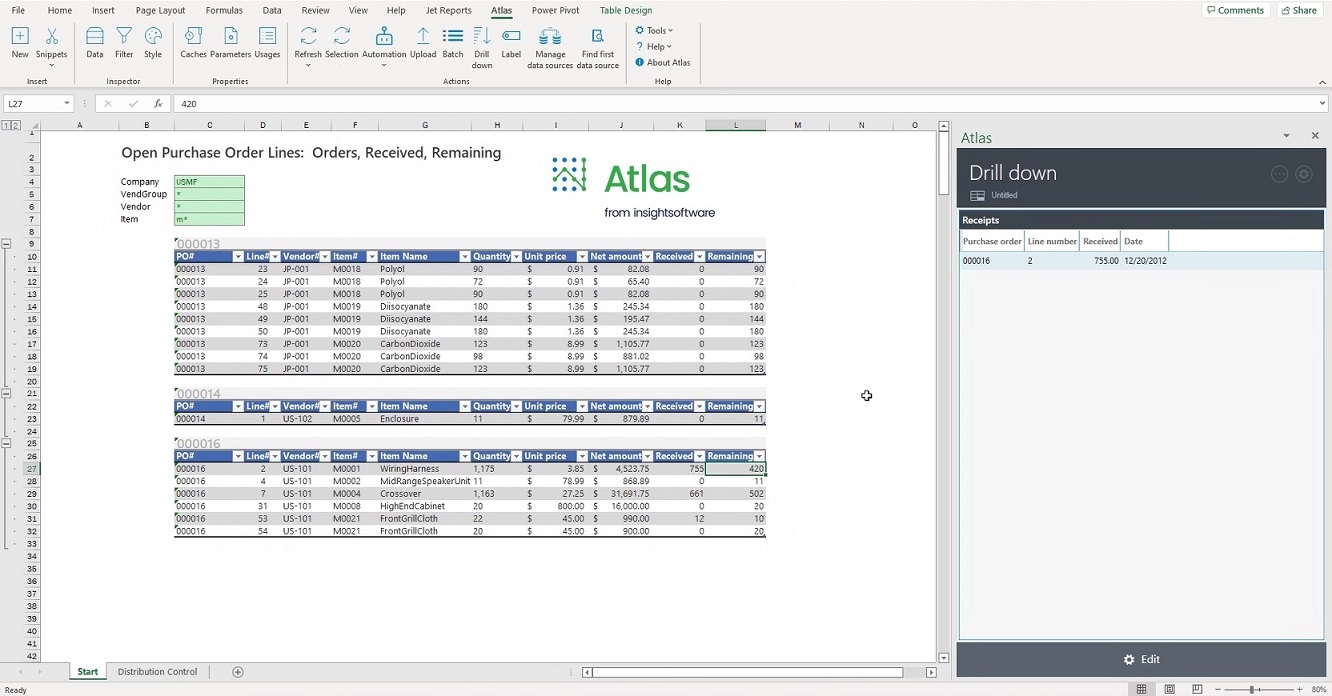1332x696 pixels.
Task: Open the Style inspector icon
Action: pos(153,42)
